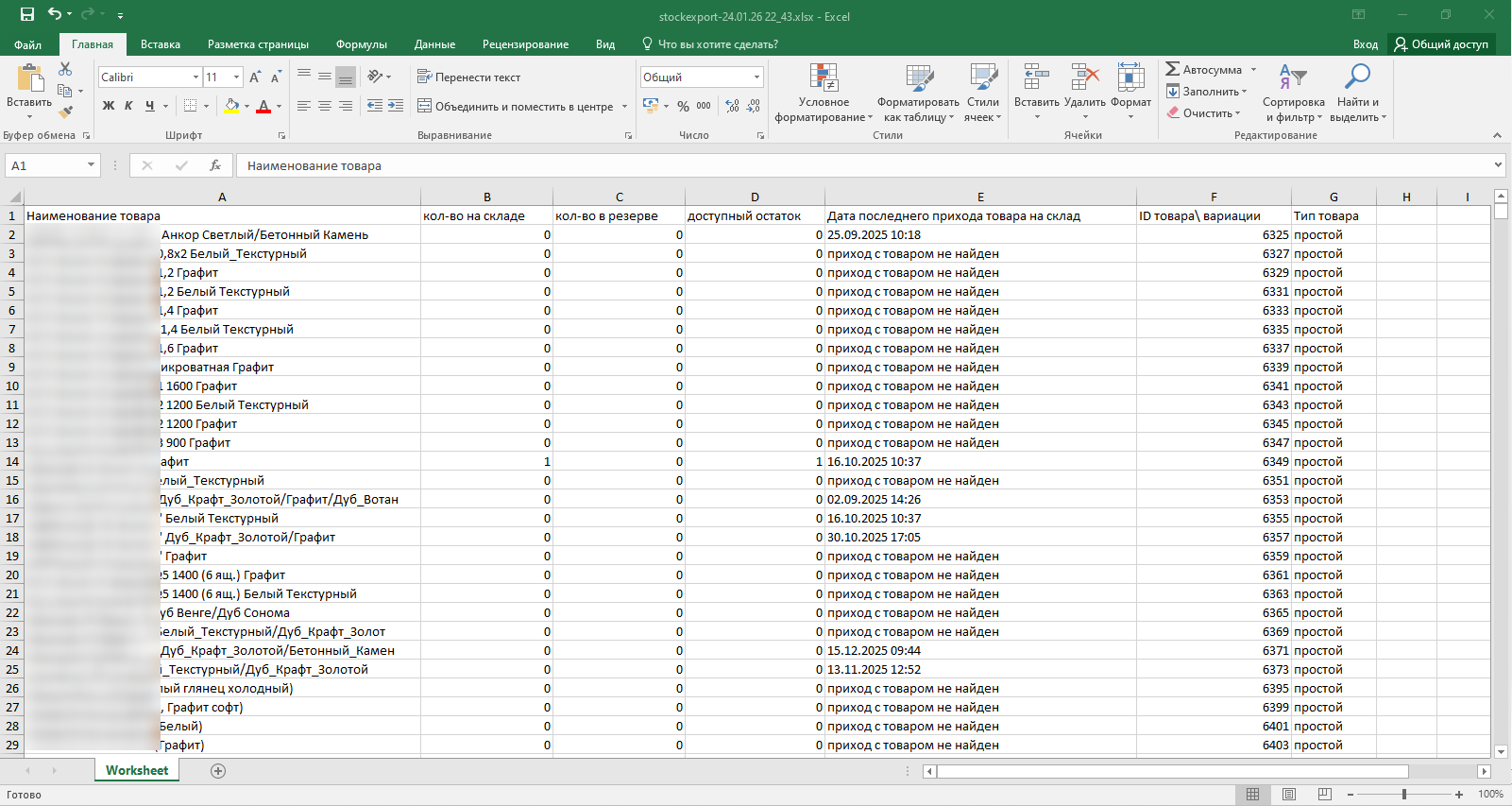
Task: Open the Name Box dropdown arrow
Action: tap(91, 165)
